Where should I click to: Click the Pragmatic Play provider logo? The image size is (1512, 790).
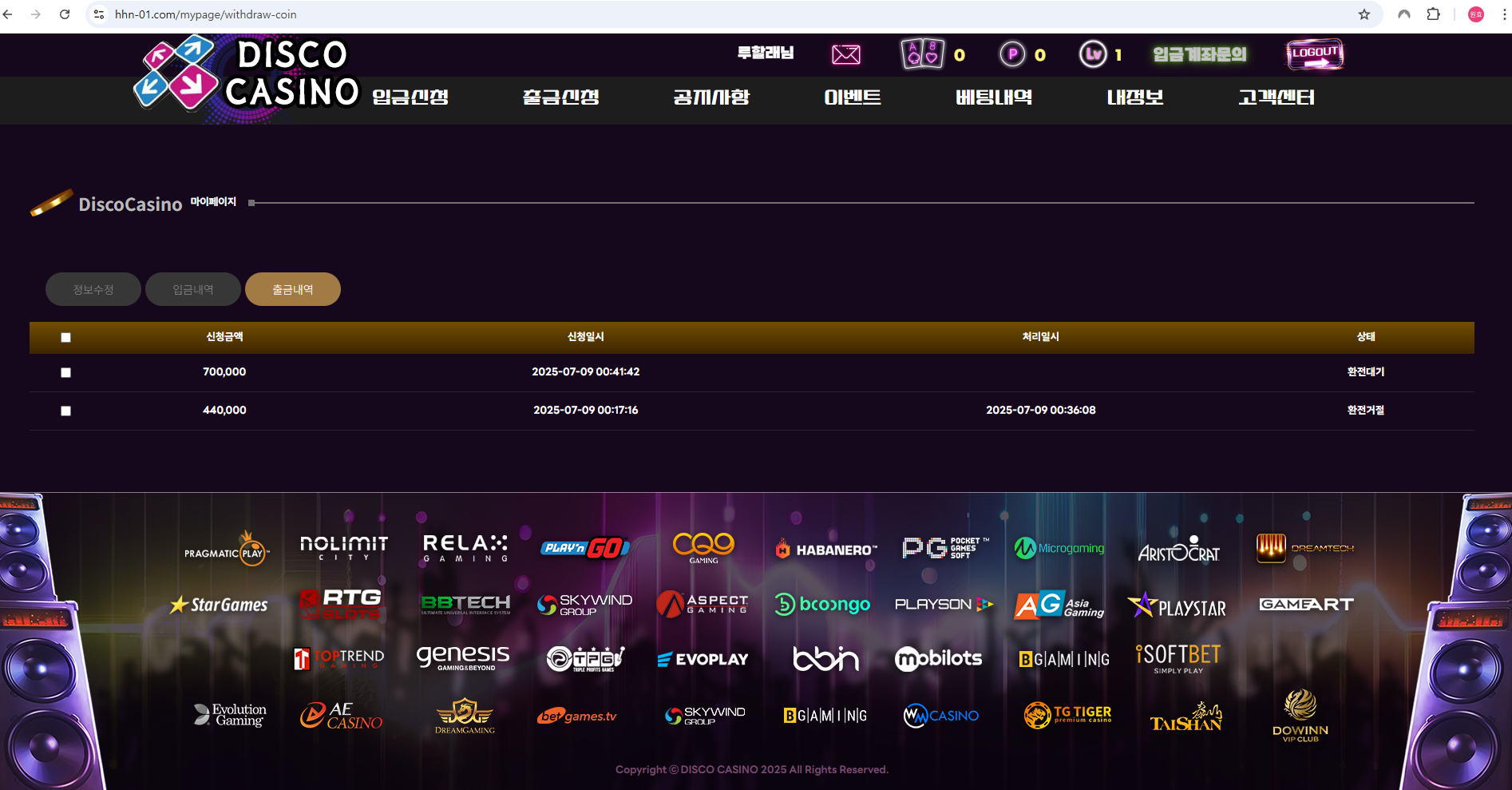[x=228, y=549]
